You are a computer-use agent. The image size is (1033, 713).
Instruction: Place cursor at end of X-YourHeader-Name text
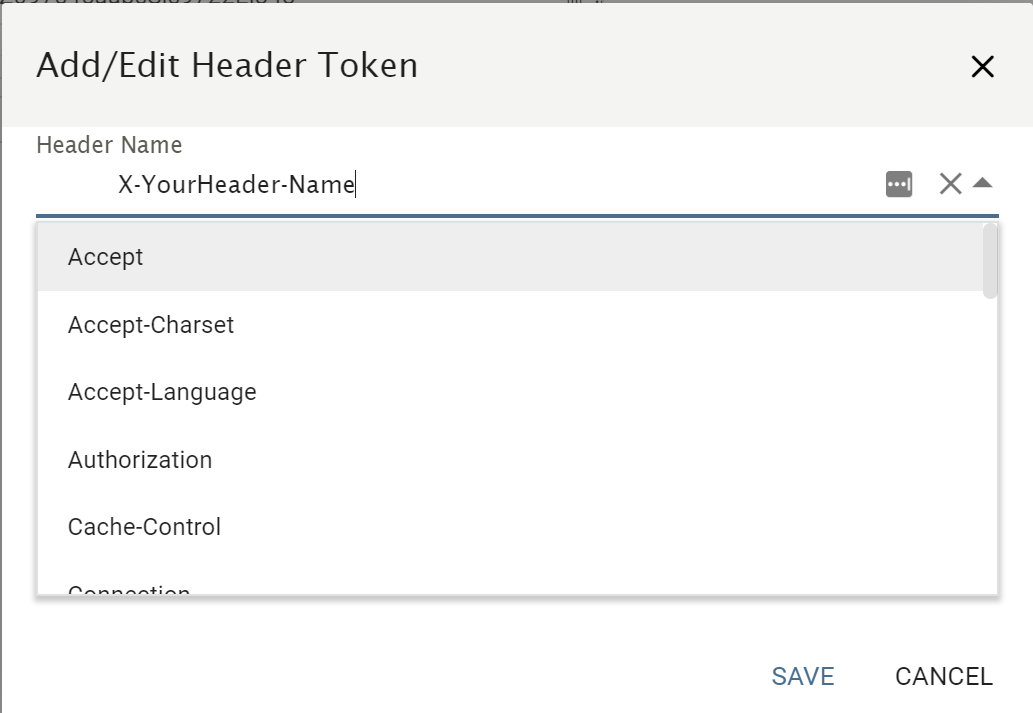(356, 185)
